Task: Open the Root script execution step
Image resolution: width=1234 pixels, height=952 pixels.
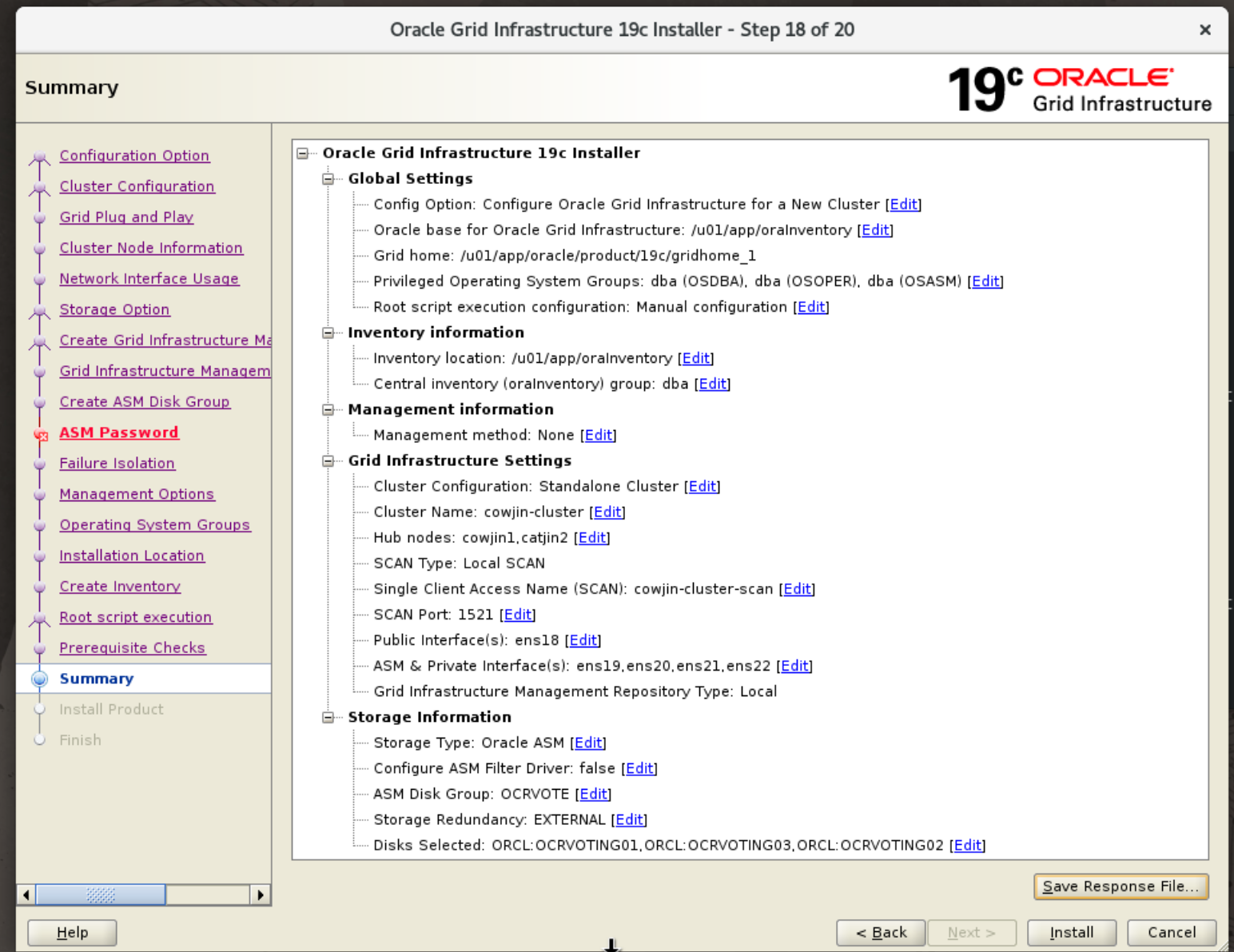Action: click(135, 617)
